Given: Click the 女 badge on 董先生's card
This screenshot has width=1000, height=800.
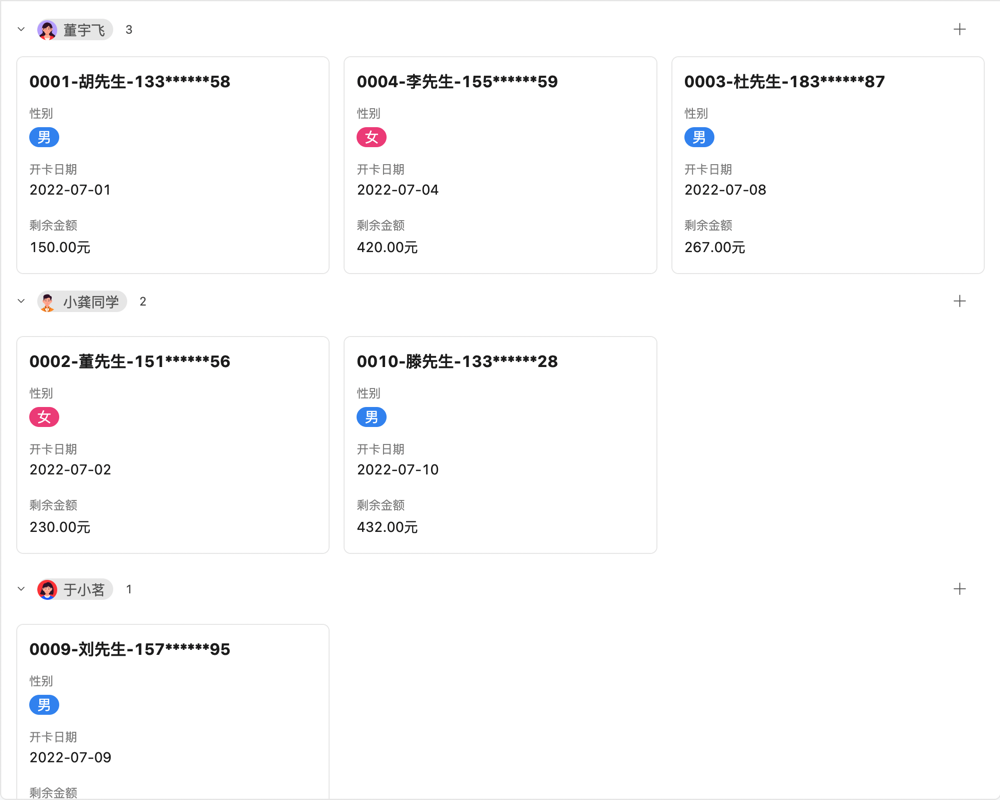Looking at the screenshot, I should coord(44,417).
